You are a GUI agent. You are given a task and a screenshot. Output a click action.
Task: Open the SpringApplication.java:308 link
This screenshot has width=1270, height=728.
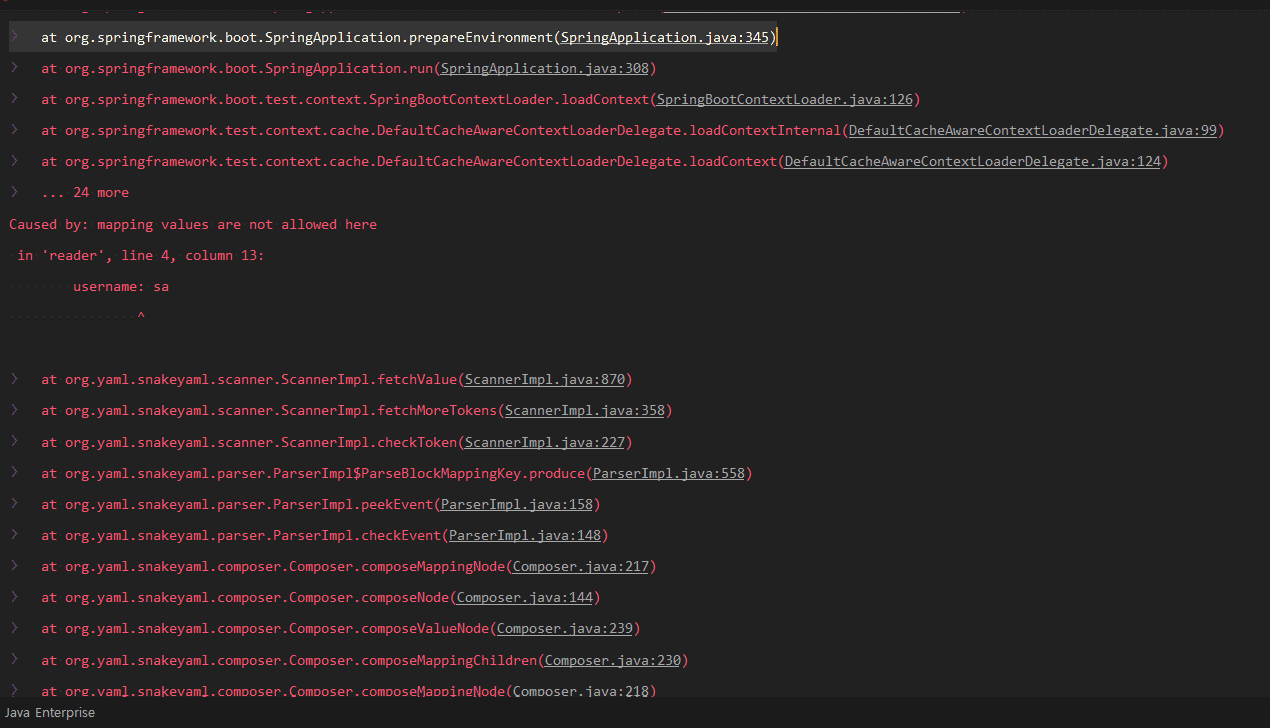pos(545,68)
